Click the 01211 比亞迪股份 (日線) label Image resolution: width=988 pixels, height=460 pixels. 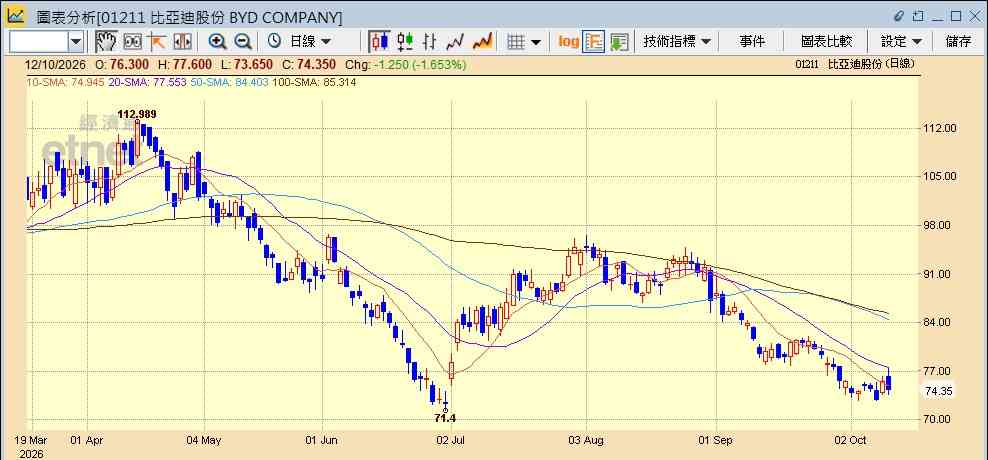coord(854,64)
